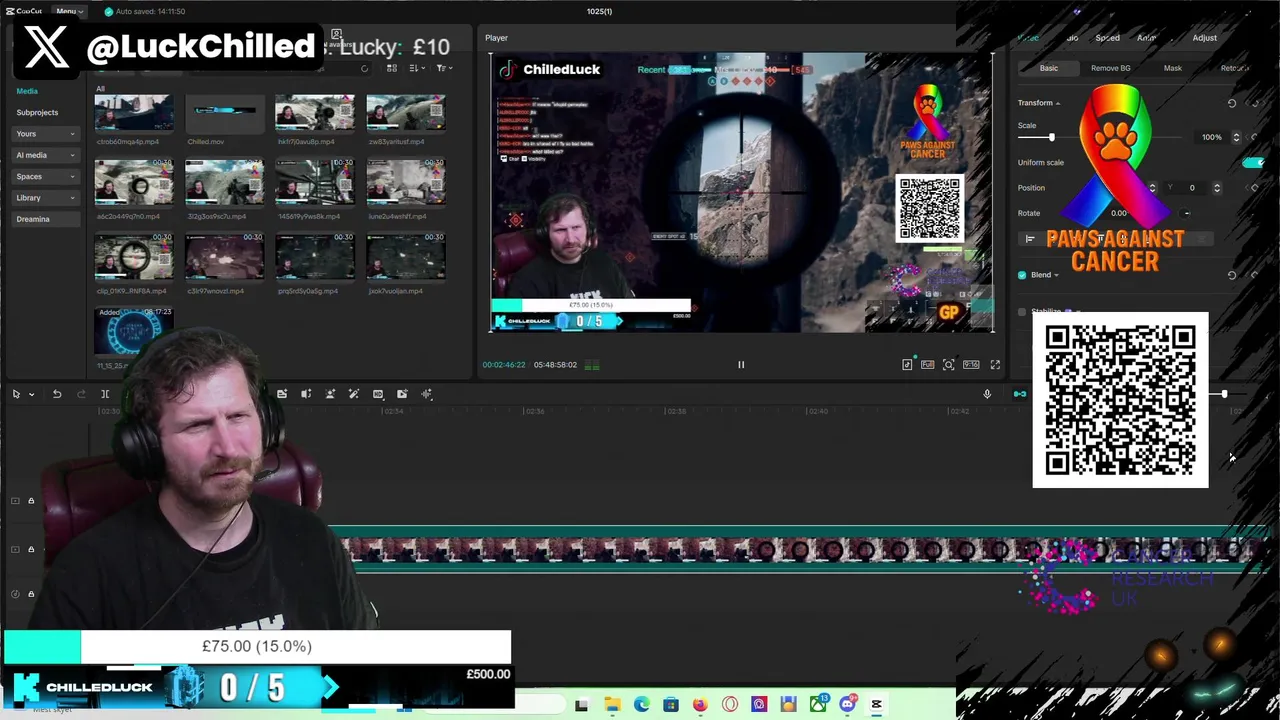The image size is (1280, 720).
Task: Toggle the top track's visibility icon
Action: (15, 501)
